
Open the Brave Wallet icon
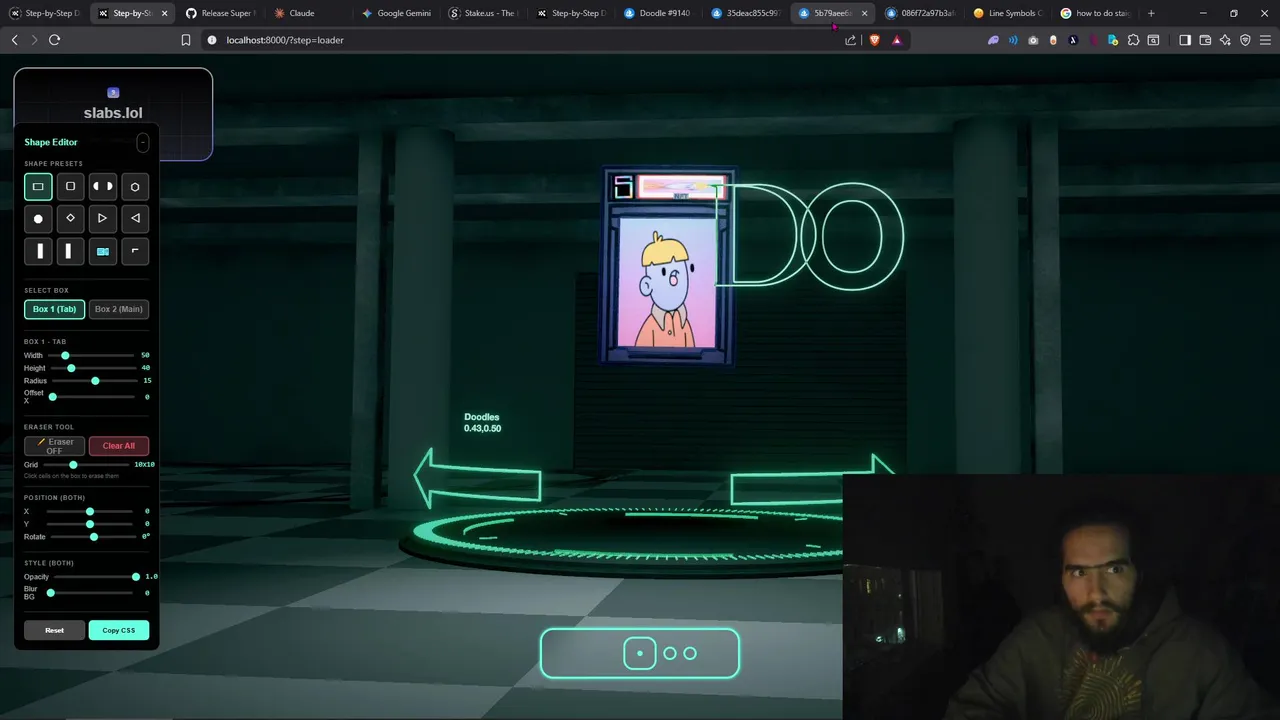1205,40
